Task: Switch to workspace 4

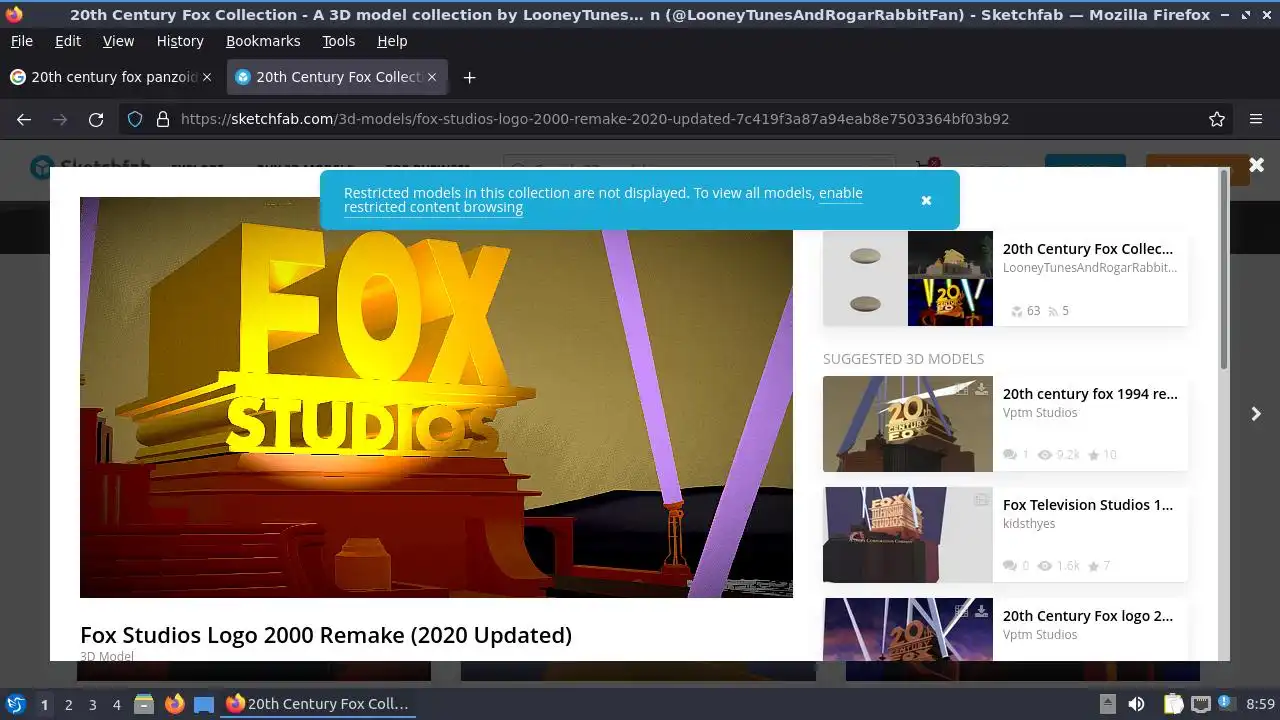Action: coord(116,704)
